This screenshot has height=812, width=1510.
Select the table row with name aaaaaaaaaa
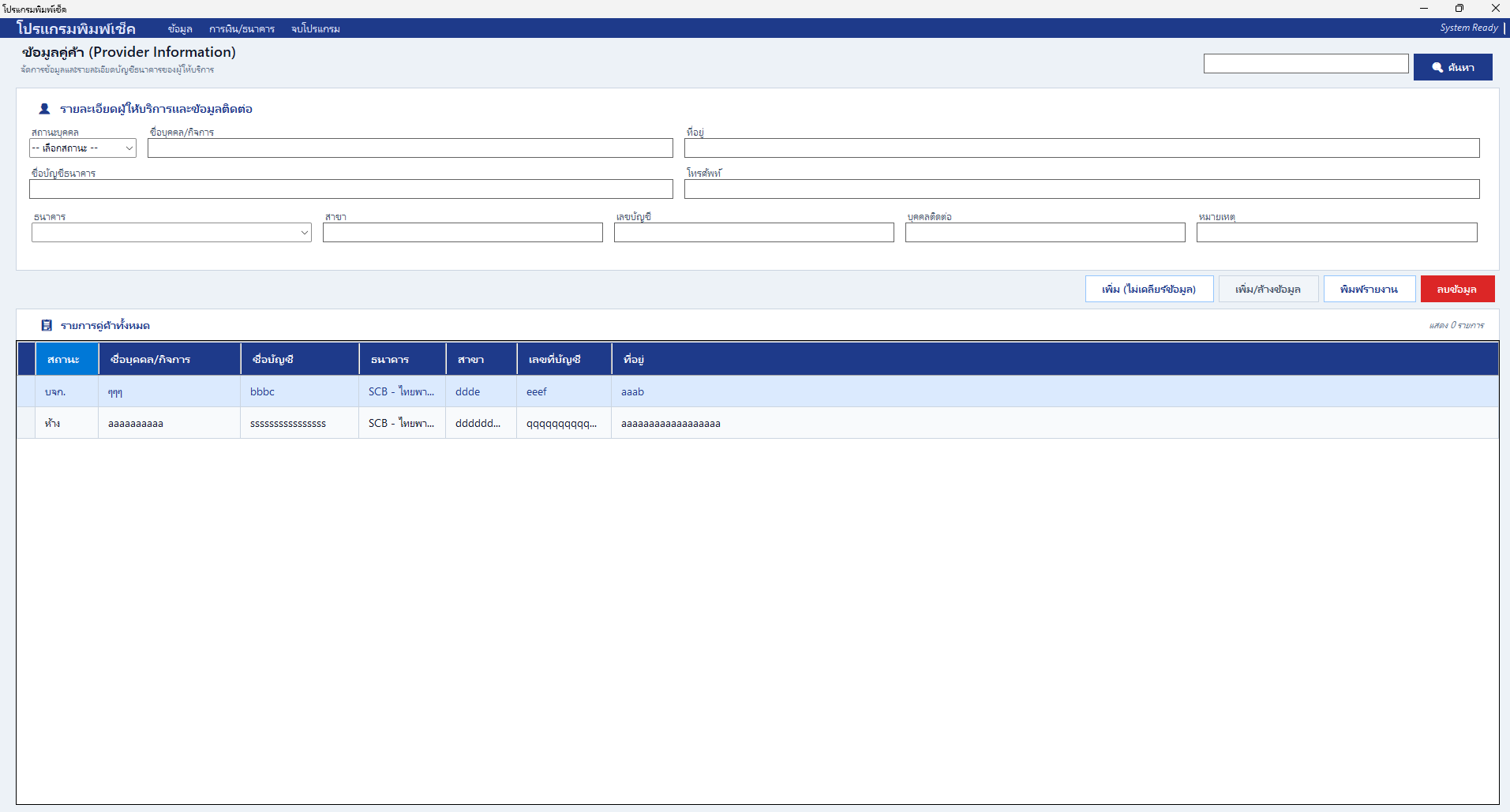coord(758,423)
